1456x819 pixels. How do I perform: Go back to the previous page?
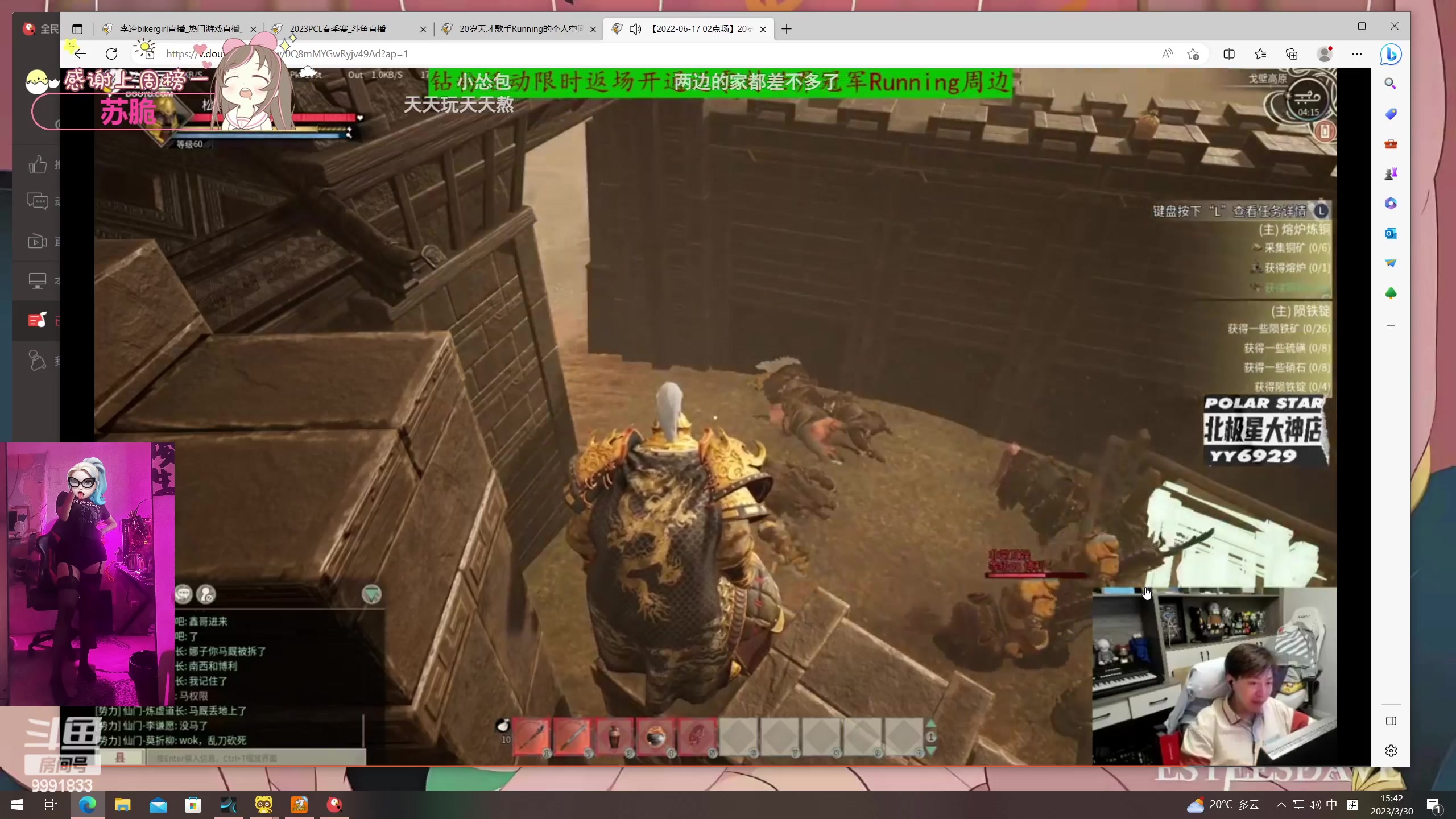pos(80,54)
